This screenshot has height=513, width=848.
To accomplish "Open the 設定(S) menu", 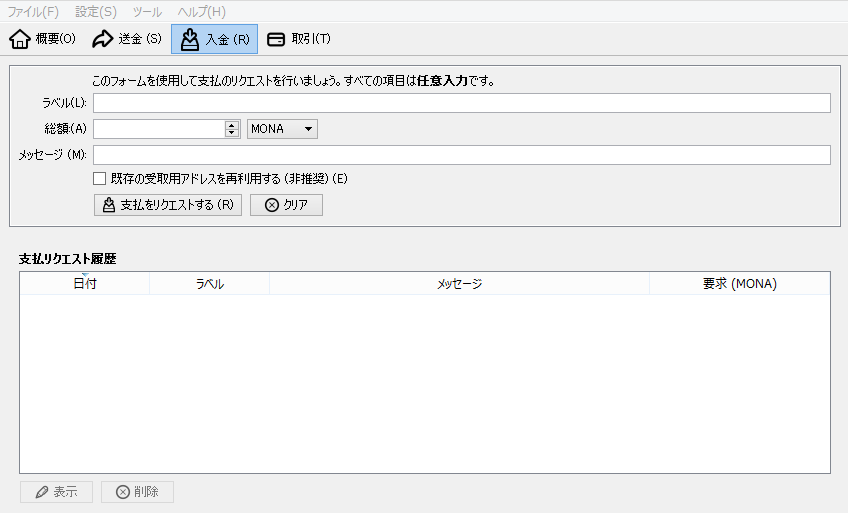I will [x=96, y=11].
